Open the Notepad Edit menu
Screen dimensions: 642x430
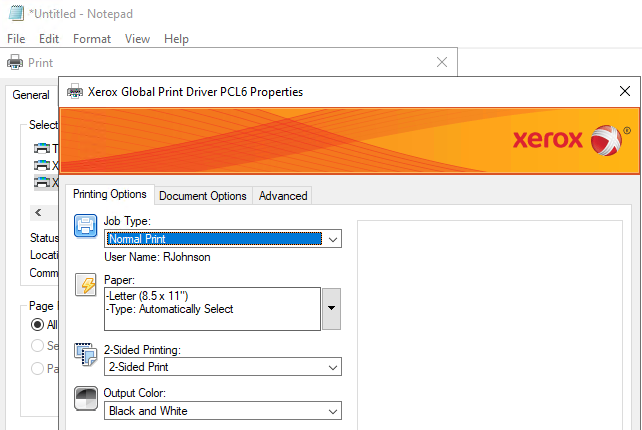pyautogui.click(x=49, y=39)
